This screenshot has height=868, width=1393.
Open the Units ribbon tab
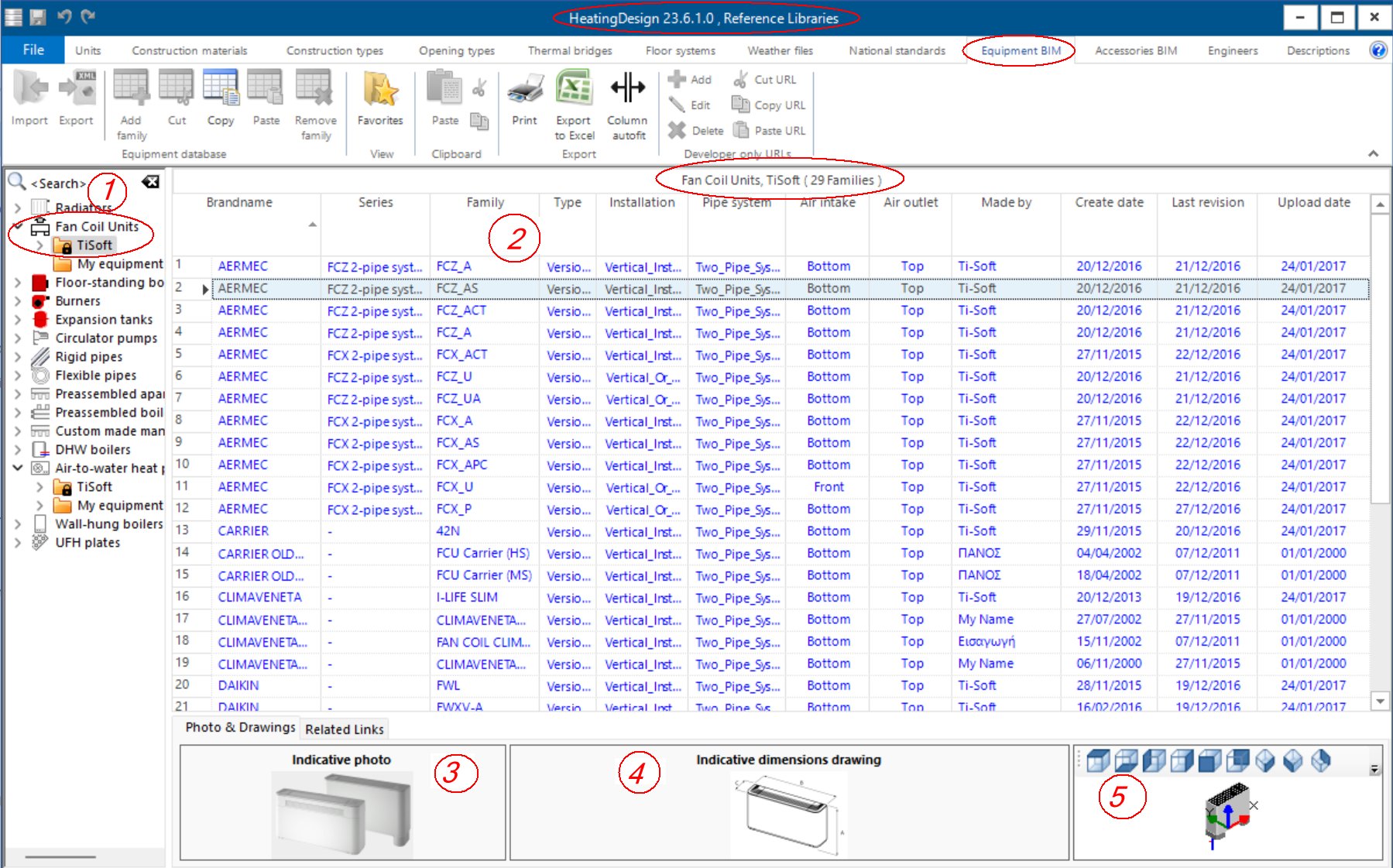[x=87, y=50]
